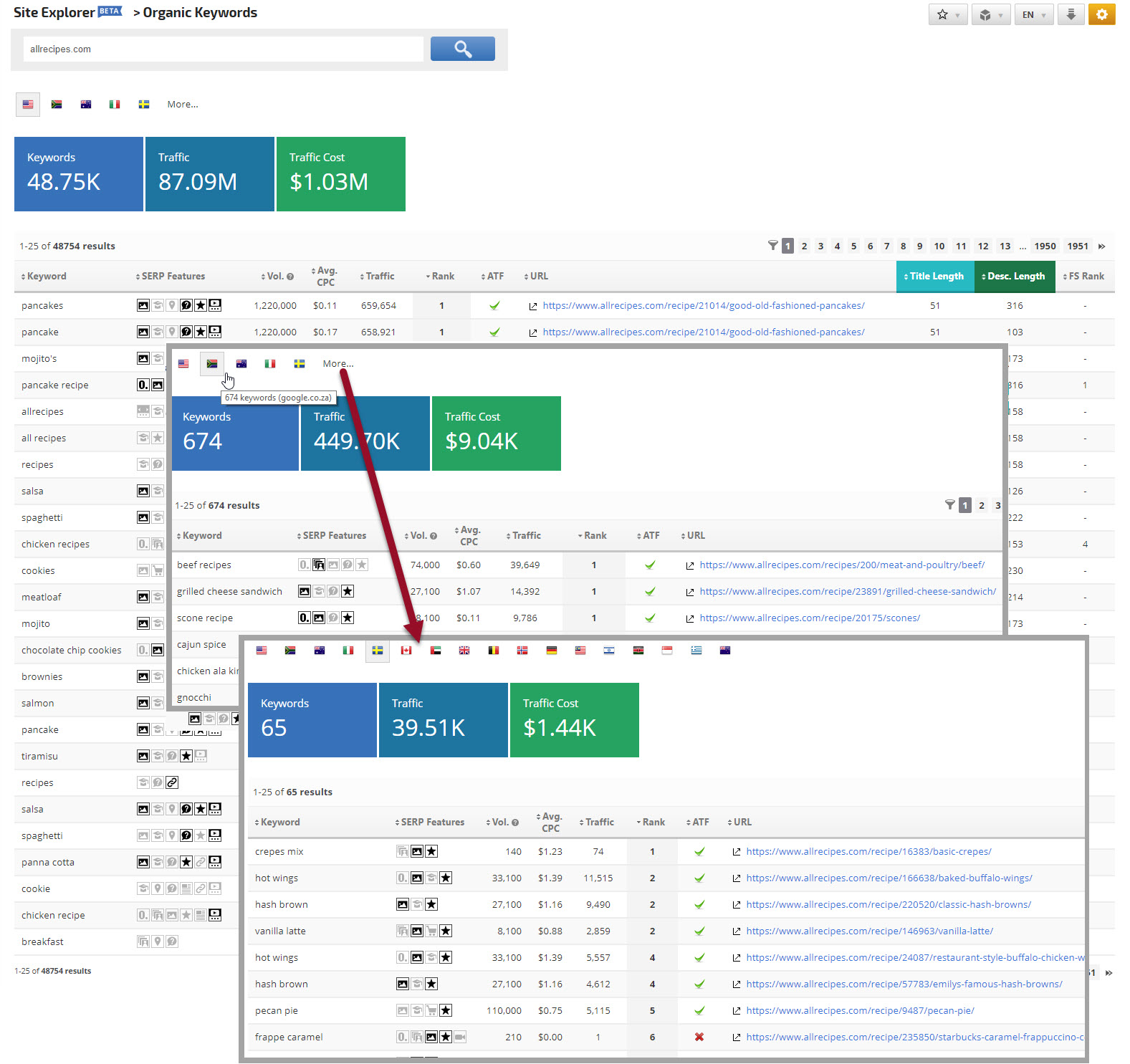Image resolution: width=1130 pixels, height=1064 pixels.
Task: Open the EN language dropdown
Action: [x=1033, y=14]
